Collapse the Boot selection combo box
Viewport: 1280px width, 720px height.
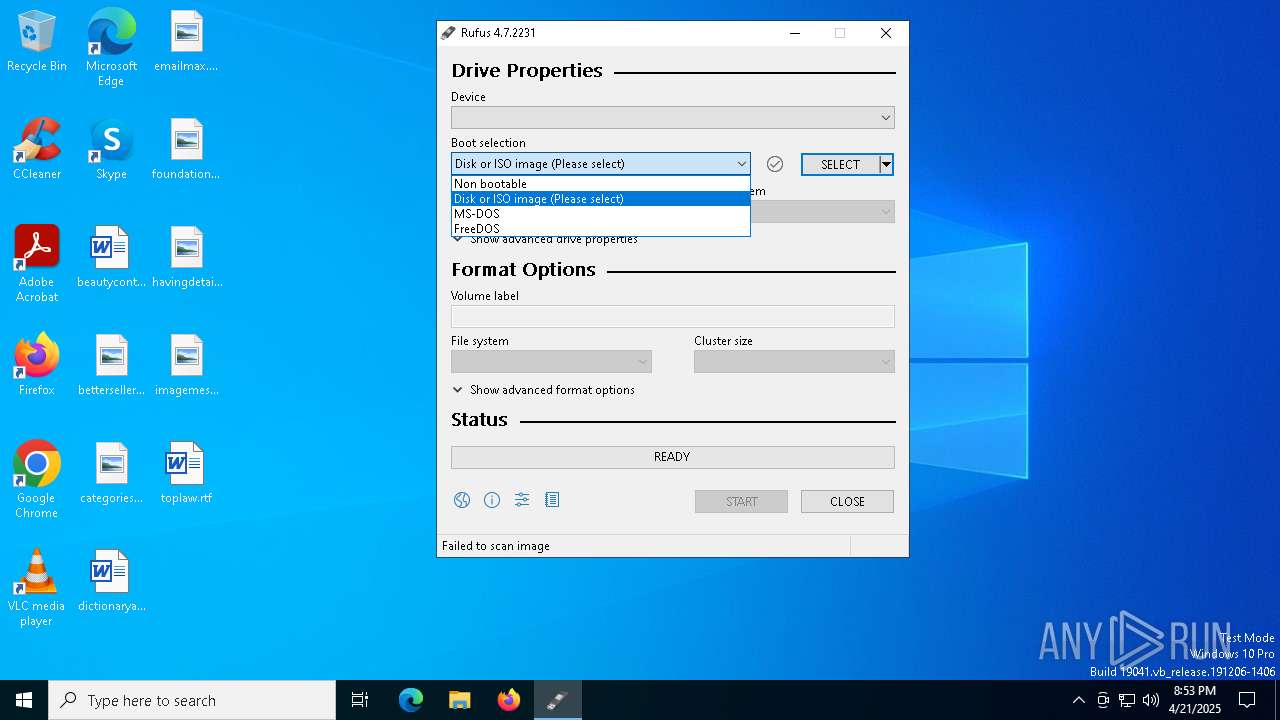pyautogui.click(x=601, y=164)
